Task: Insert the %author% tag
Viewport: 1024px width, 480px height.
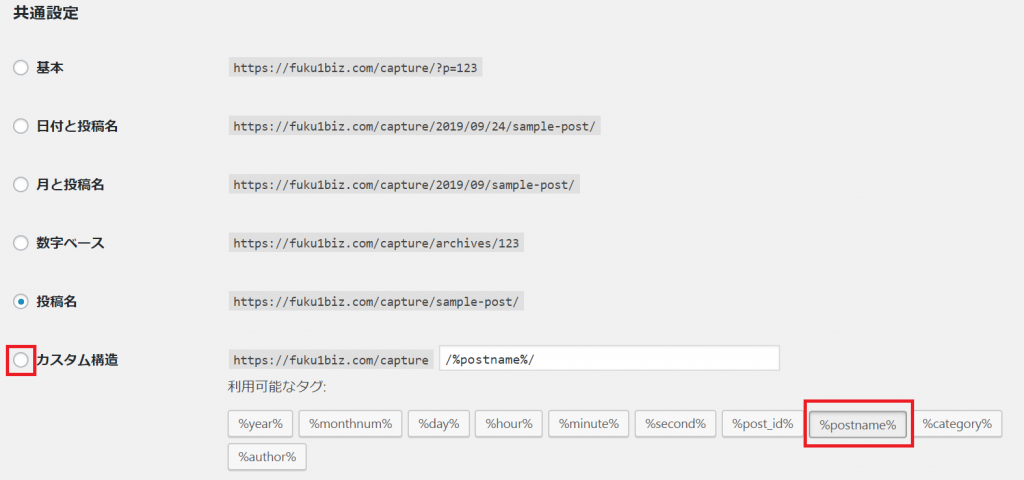Action: 267,456
